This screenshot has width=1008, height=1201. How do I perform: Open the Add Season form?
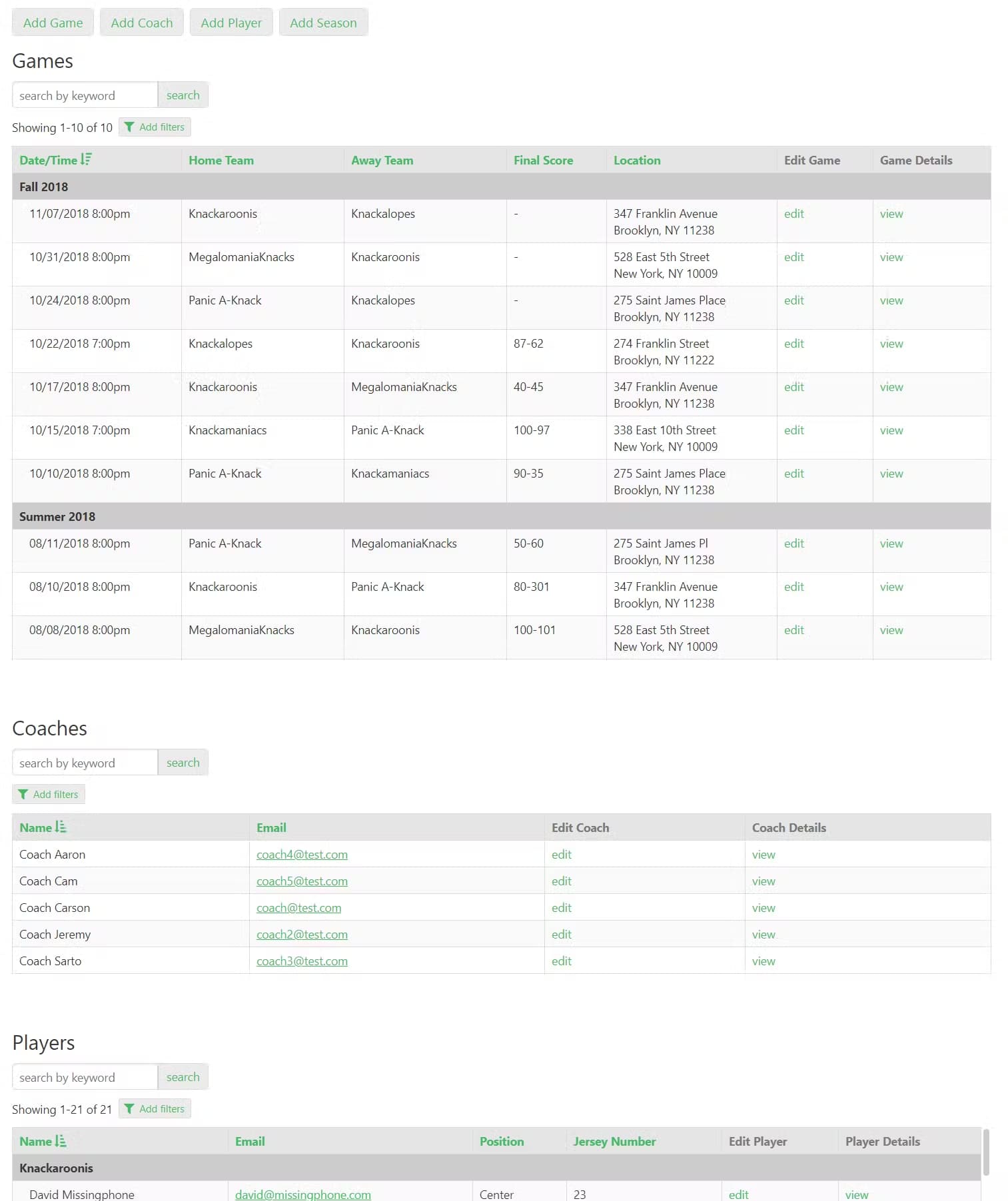(x=323, y=23)
